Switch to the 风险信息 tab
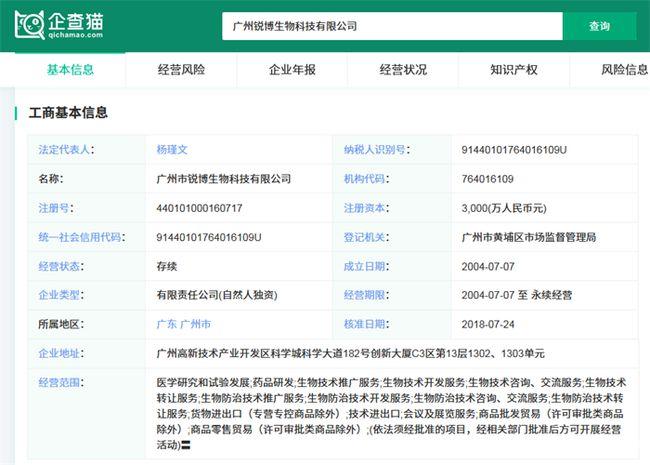650x465 pixels. point(624,70)
